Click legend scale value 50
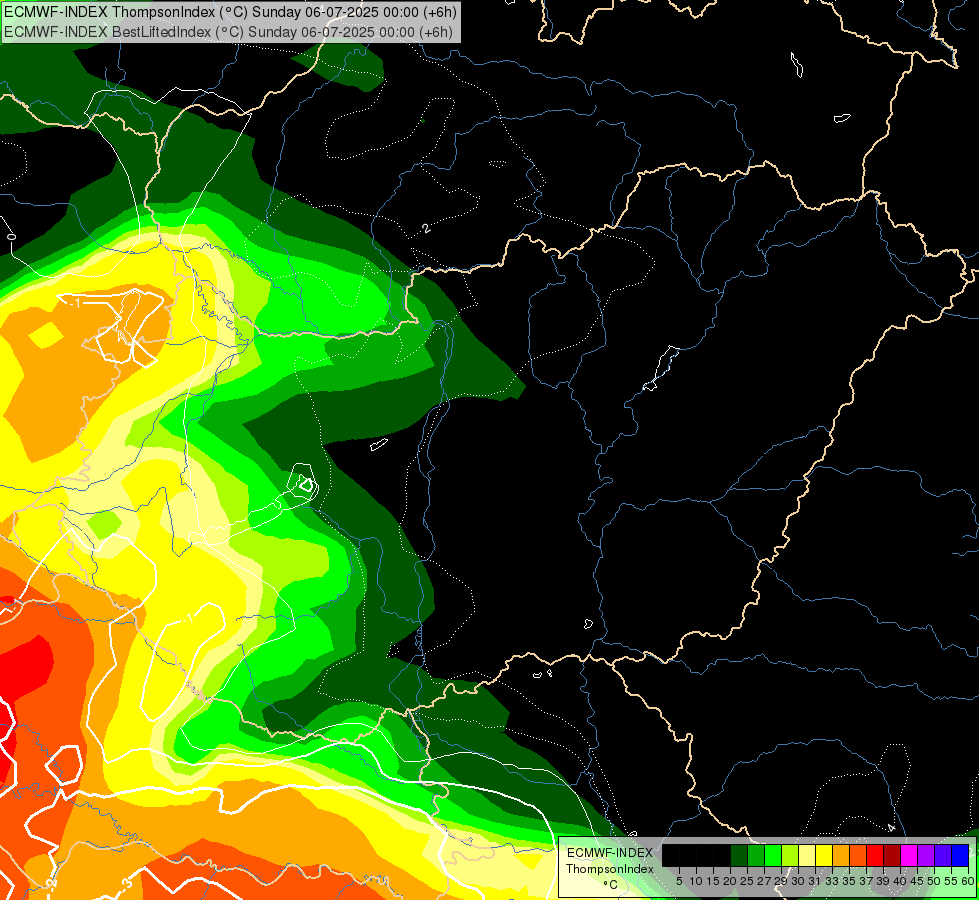This screenshot has height=900, width=979. pos(934,881)
